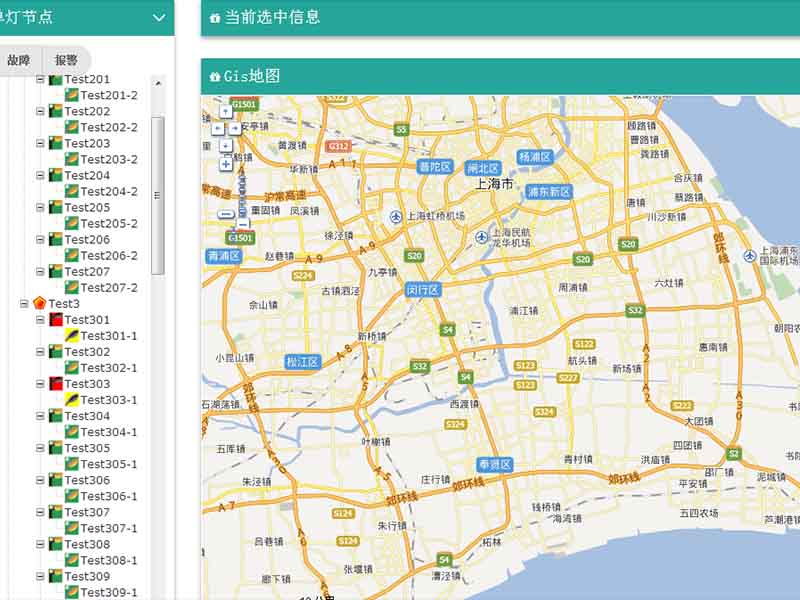Click the green lamp icon of Test304-1
Viewport: 800px width, 600px height.
tap(72, 432)
